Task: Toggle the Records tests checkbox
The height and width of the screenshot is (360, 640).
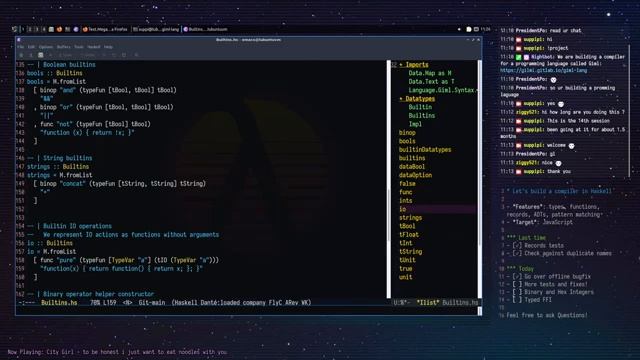Action: (x=517, y=246)
